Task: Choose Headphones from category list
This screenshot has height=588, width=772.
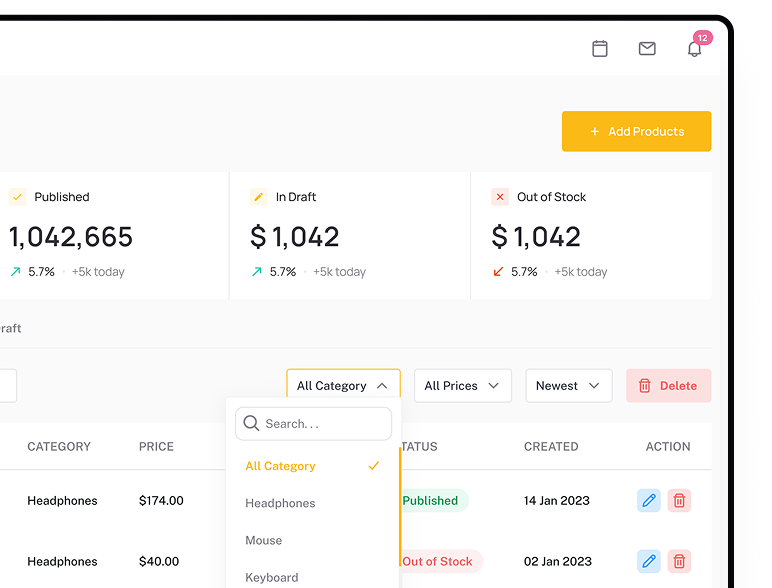Action: point(280,503)
